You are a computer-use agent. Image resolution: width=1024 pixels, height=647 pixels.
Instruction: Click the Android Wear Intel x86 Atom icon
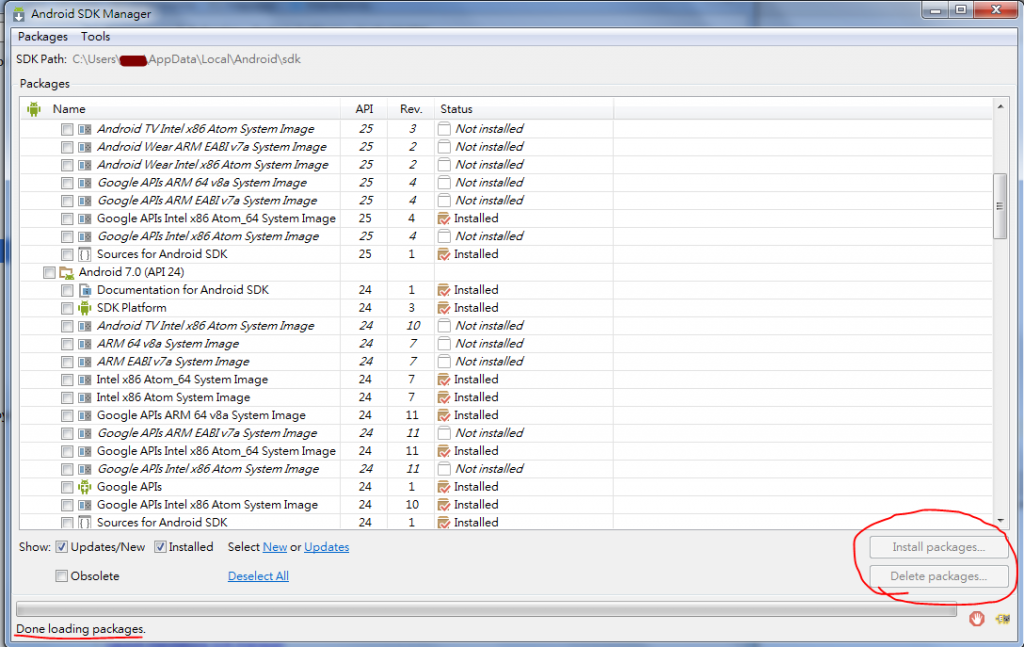pyautogui.click(x=85, y=165)
